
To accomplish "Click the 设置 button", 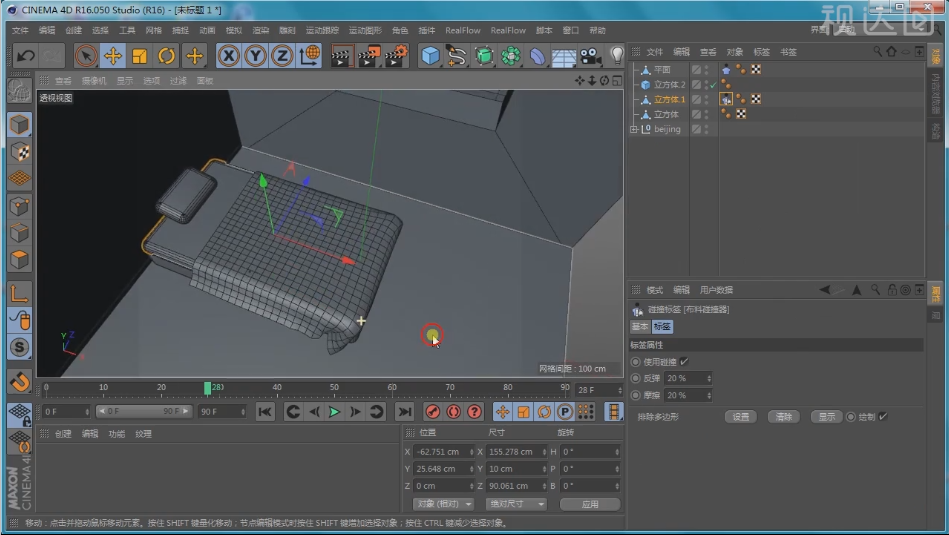I will click(741, 417).
